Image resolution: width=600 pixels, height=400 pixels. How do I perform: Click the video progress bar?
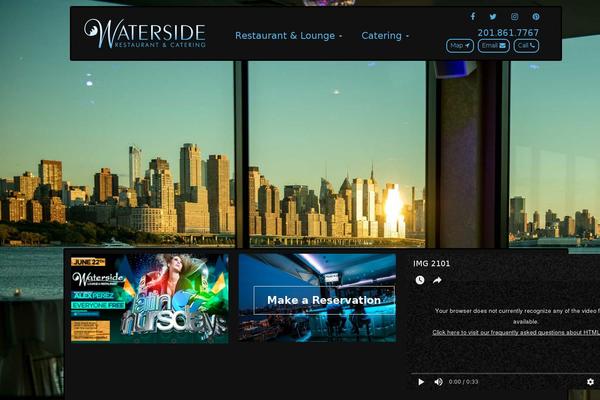505,373
